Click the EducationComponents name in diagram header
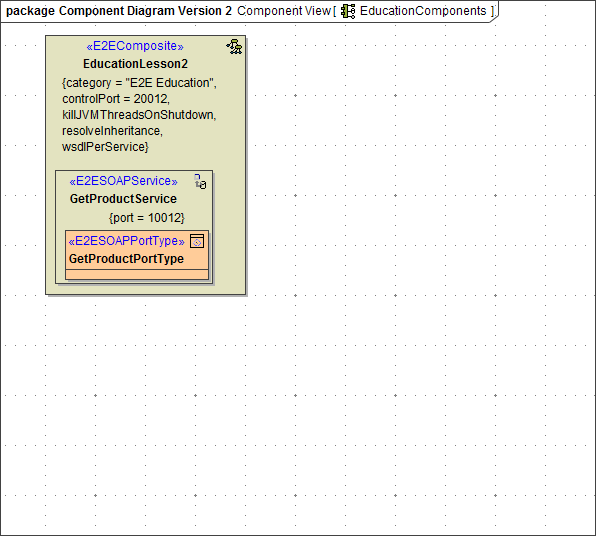This screenshot has width=596, height=536. coord(423,11)
